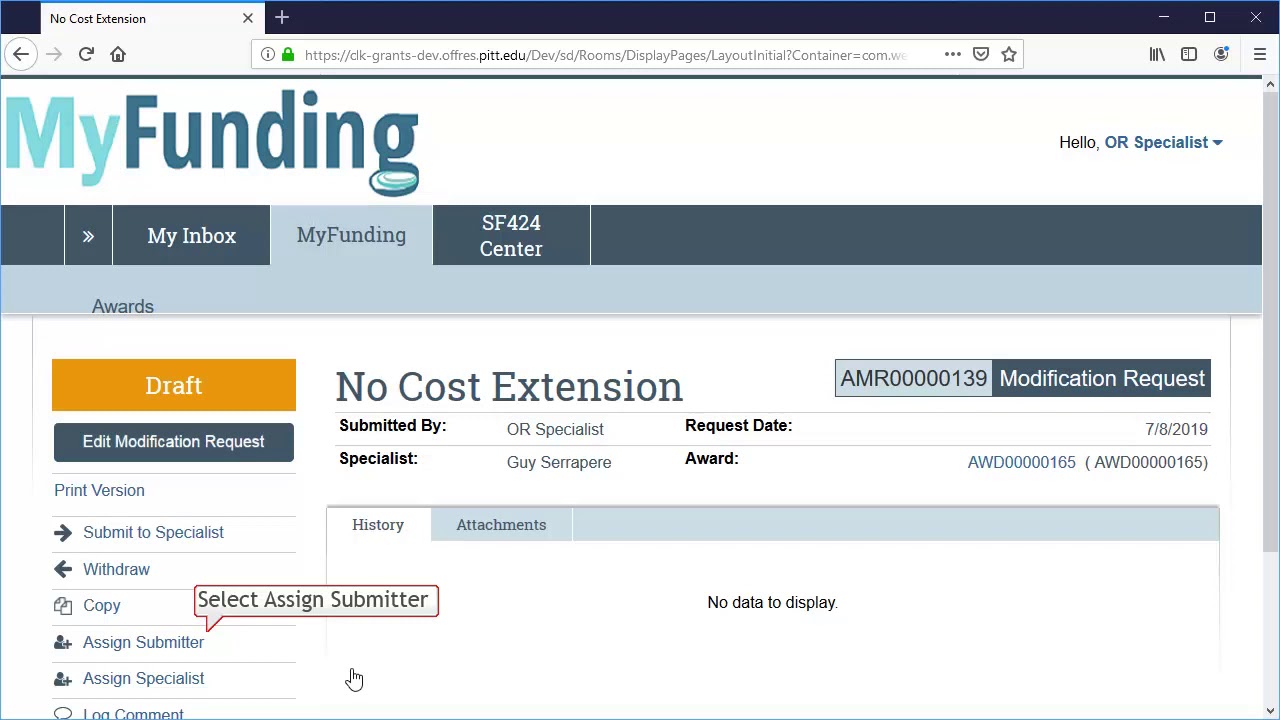Open the Firefox hamburger menu
Screen dimensions: 1280x720
(1259, 54)
